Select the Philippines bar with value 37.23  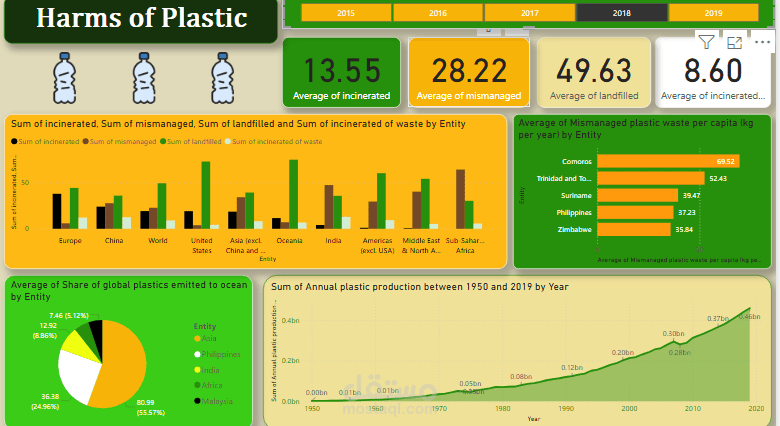635,213
